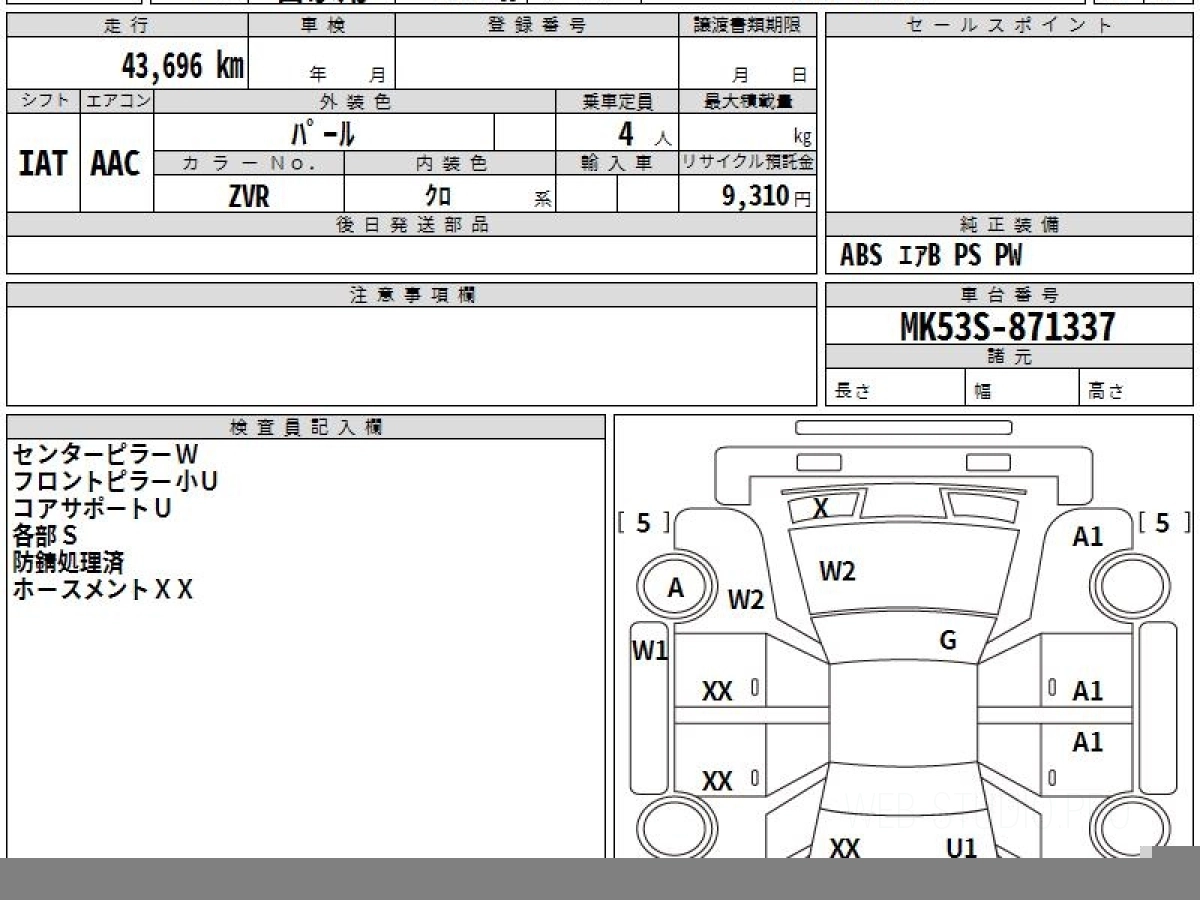Click the right bracketed 5 tire rating
The width and height of the screenshot is (1200, 900).
click(1163, 523)
